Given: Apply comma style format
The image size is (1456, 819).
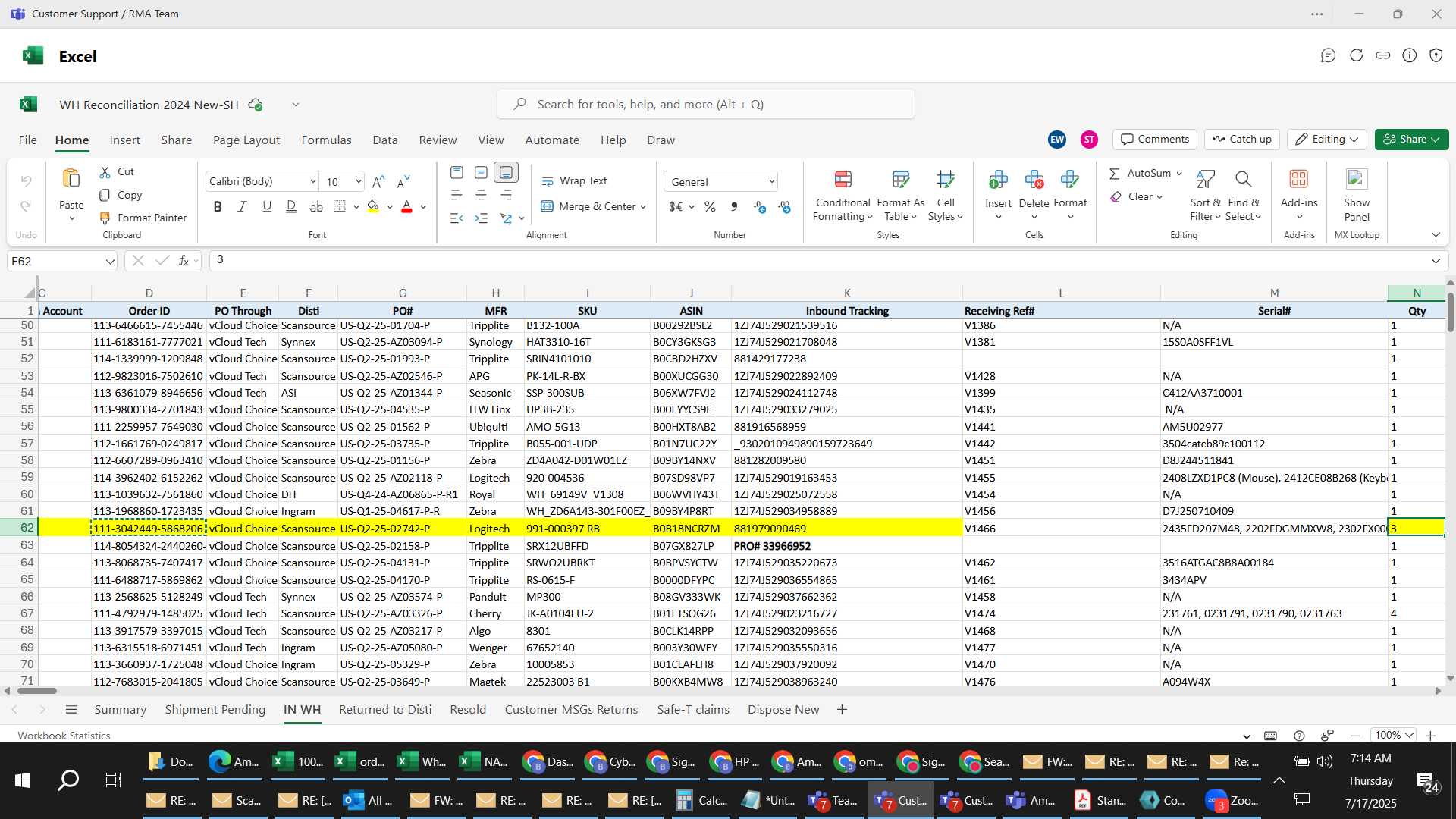Looking at the screenshot, I should point(734,207).
